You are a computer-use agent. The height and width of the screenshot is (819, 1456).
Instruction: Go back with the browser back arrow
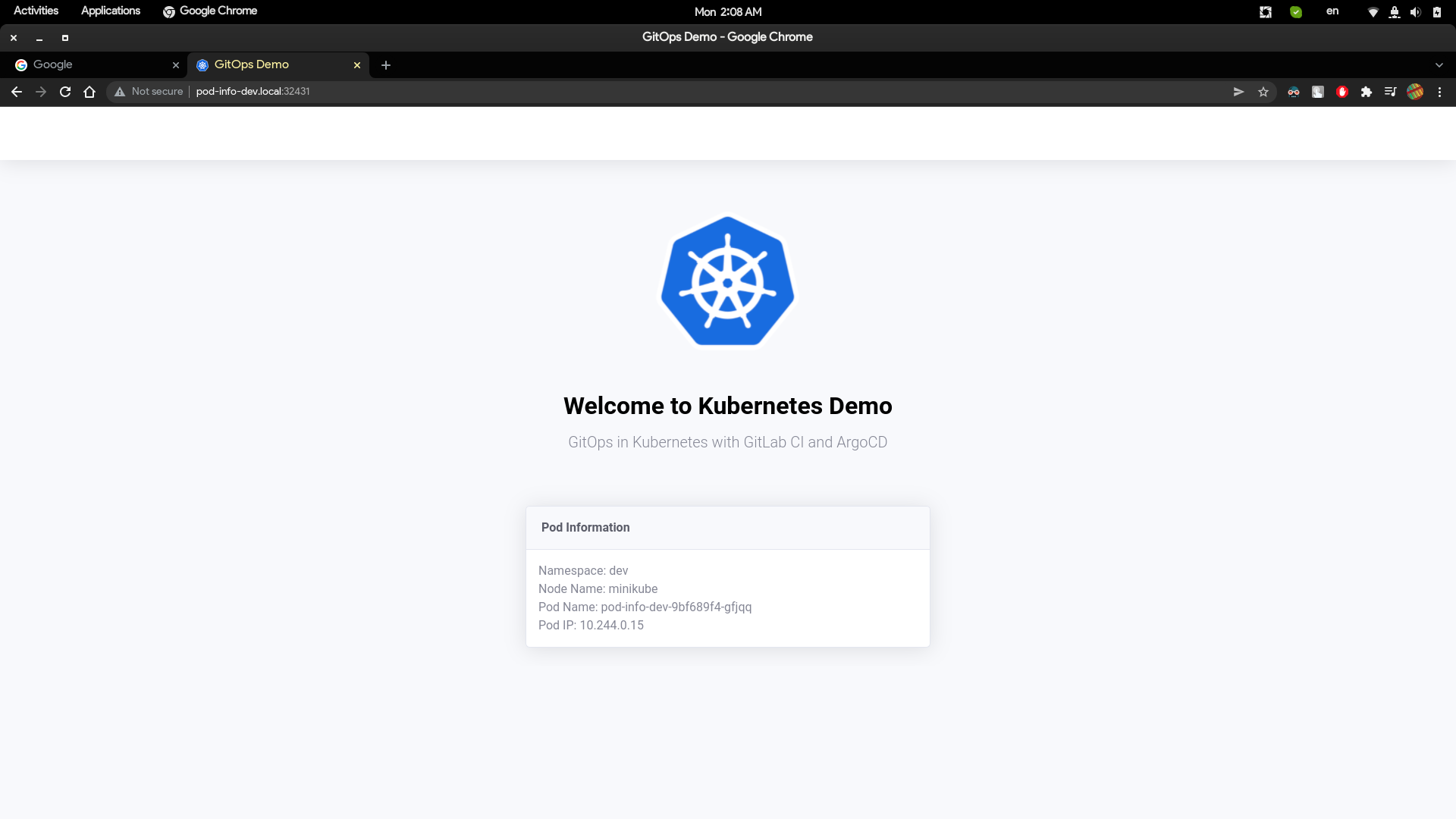tap(17, 92)
